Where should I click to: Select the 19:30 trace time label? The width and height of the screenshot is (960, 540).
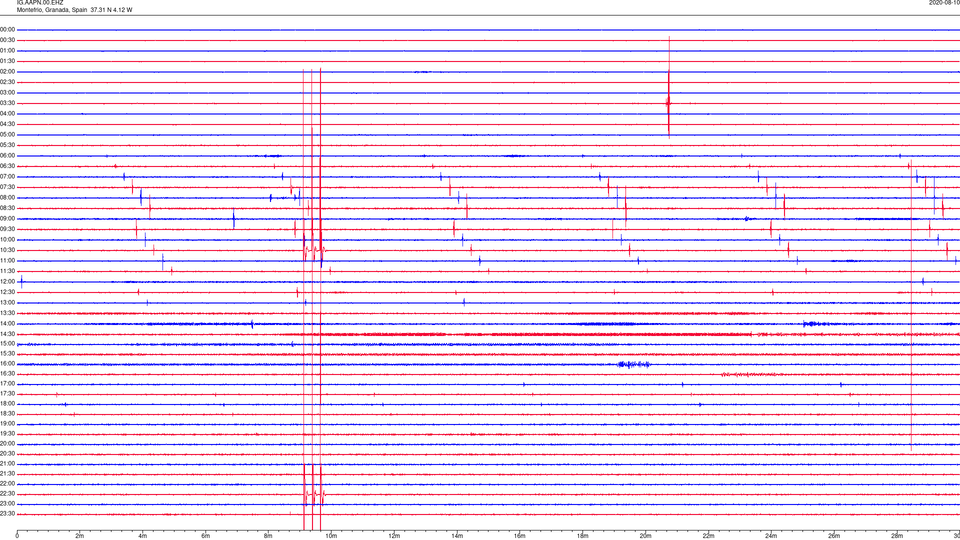7,434
